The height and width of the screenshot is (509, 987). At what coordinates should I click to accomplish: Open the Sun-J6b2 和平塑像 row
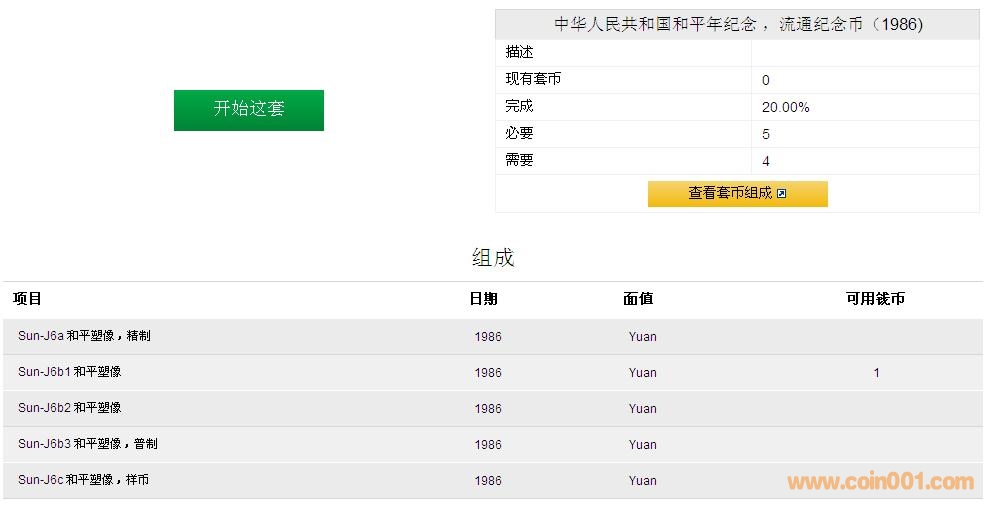(69, 408)
